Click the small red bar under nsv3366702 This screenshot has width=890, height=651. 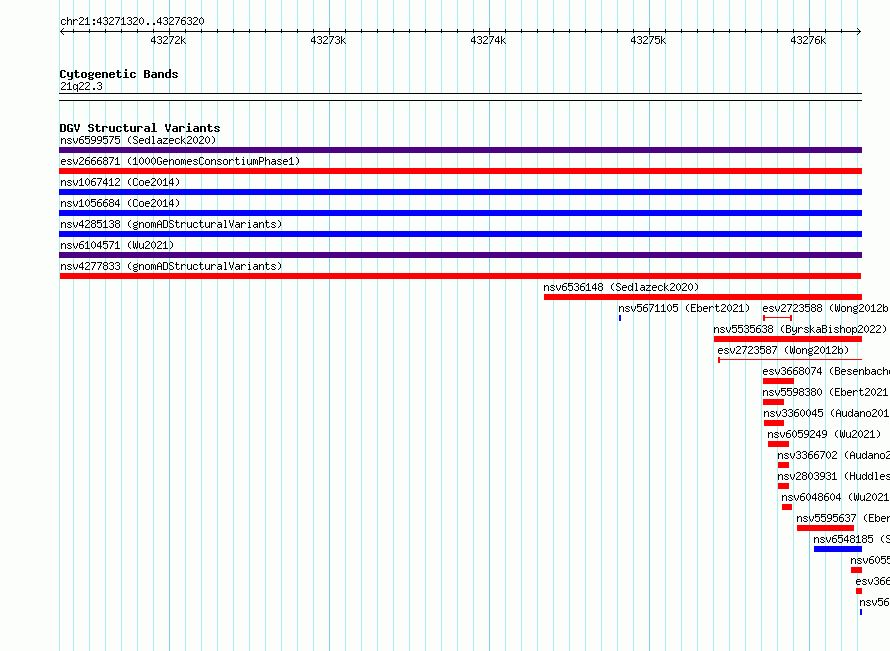[783, 465]
